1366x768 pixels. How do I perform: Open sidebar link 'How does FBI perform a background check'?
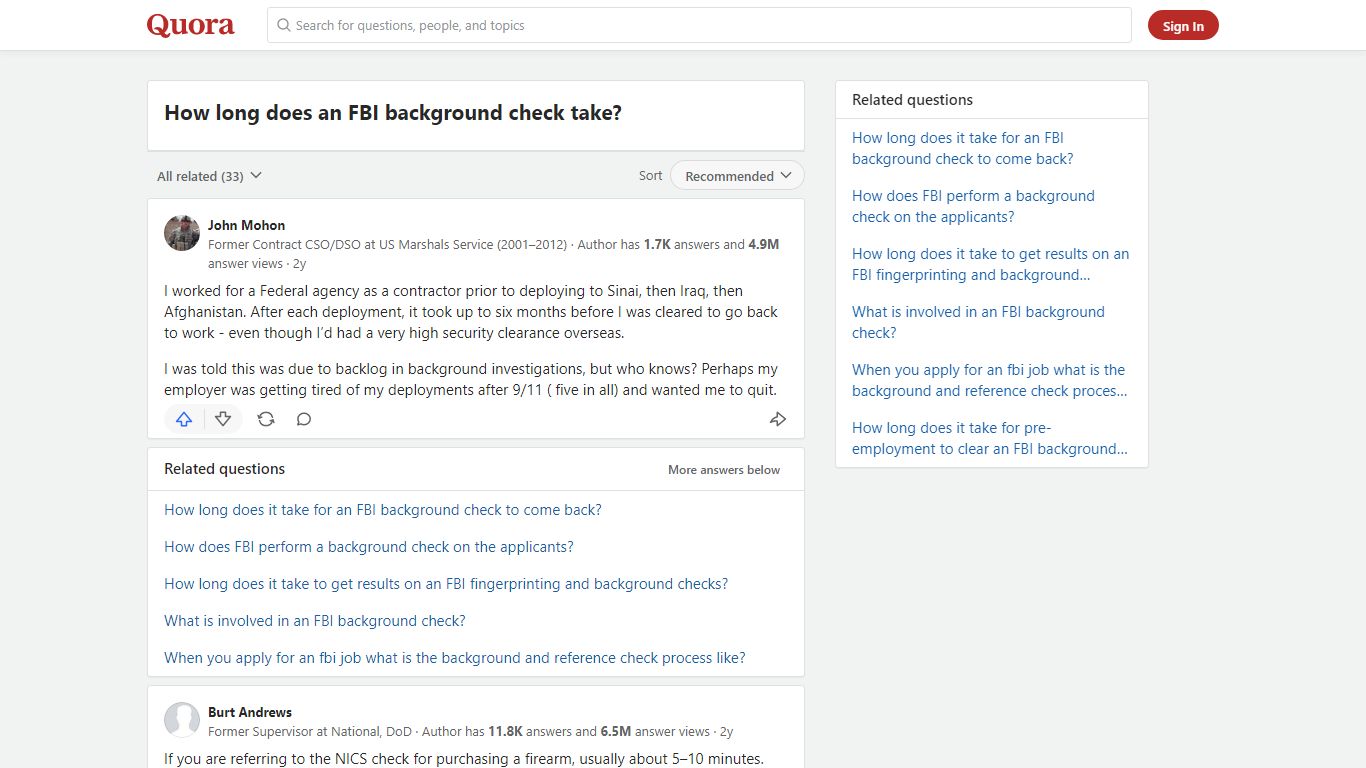point(973,206)
